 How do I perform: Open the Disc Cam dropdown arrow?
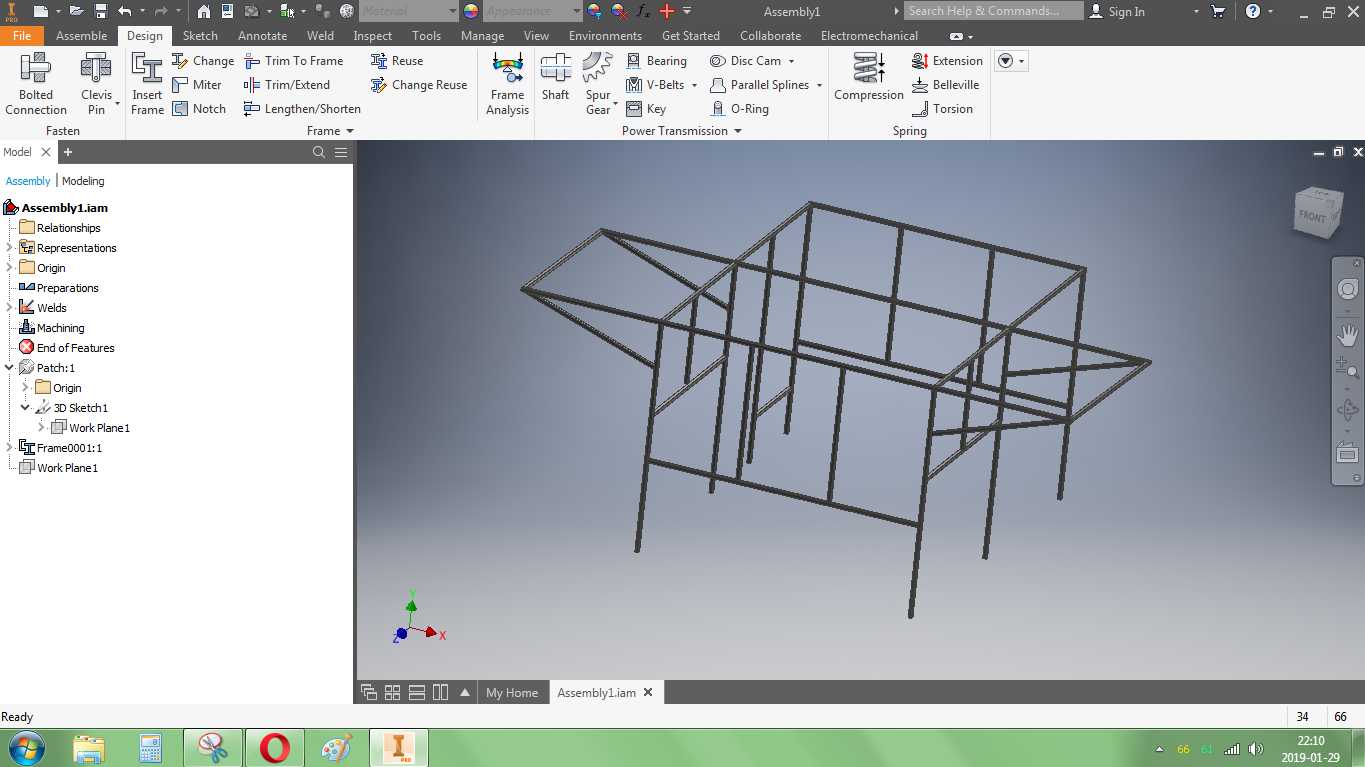[x=791, y=61]
